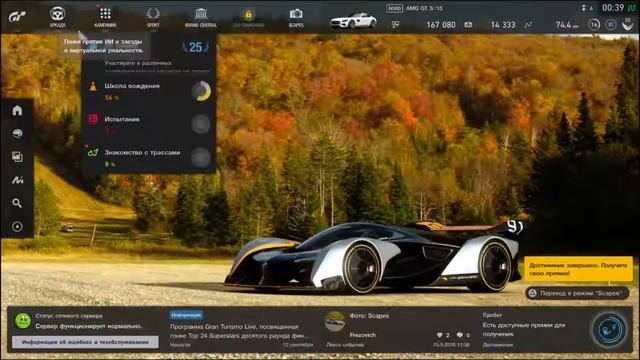
Task: Click the Школа вождения cone icon
Action: (93, 86)
